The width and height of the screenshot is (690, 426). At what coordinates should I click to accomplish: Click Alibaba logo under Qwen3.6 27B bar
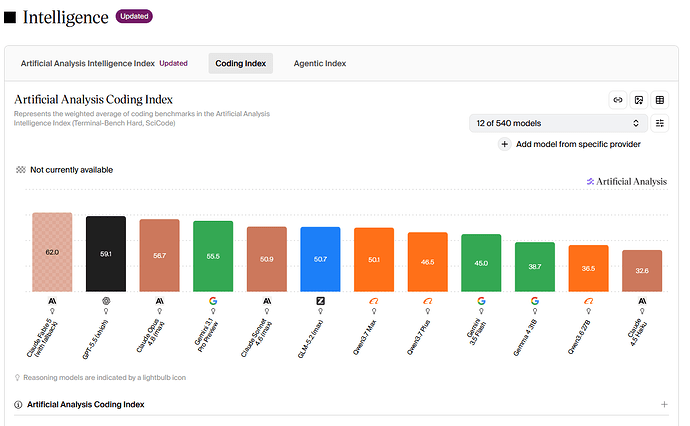588,301
